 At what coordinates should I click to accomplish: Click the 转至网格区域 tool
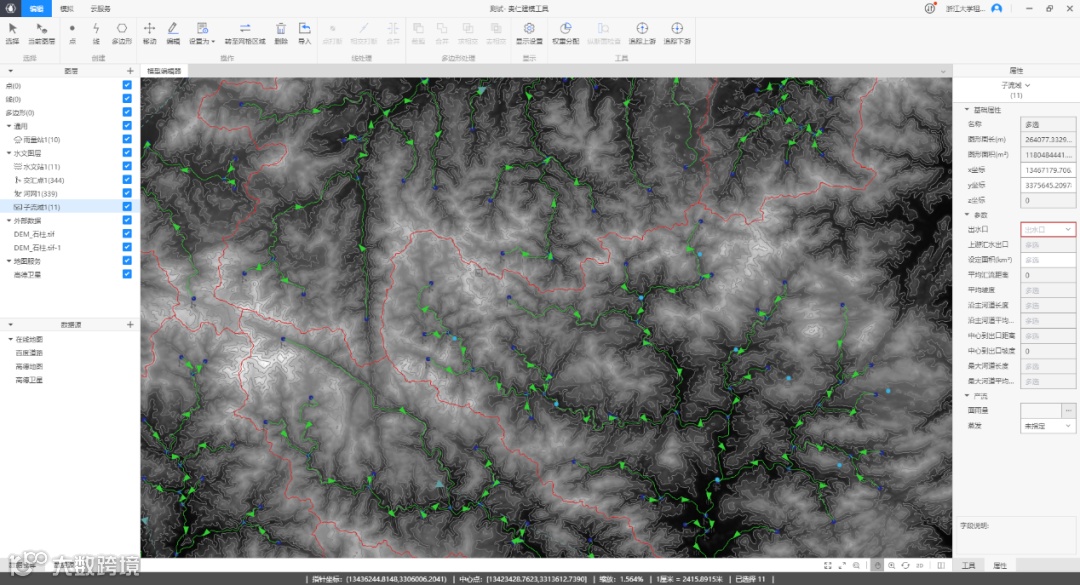click(245, 32)
